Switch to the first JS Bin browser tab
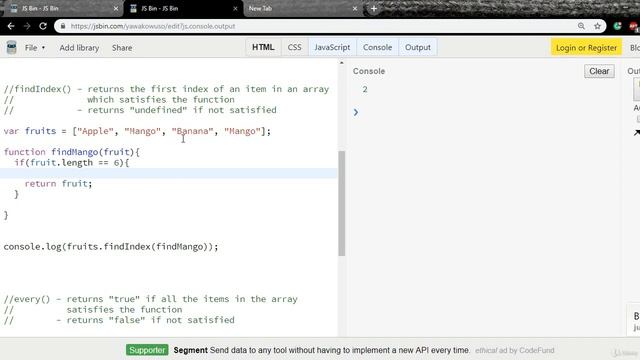The width and height of the screenshot is (640, 360). click(61, 9)
